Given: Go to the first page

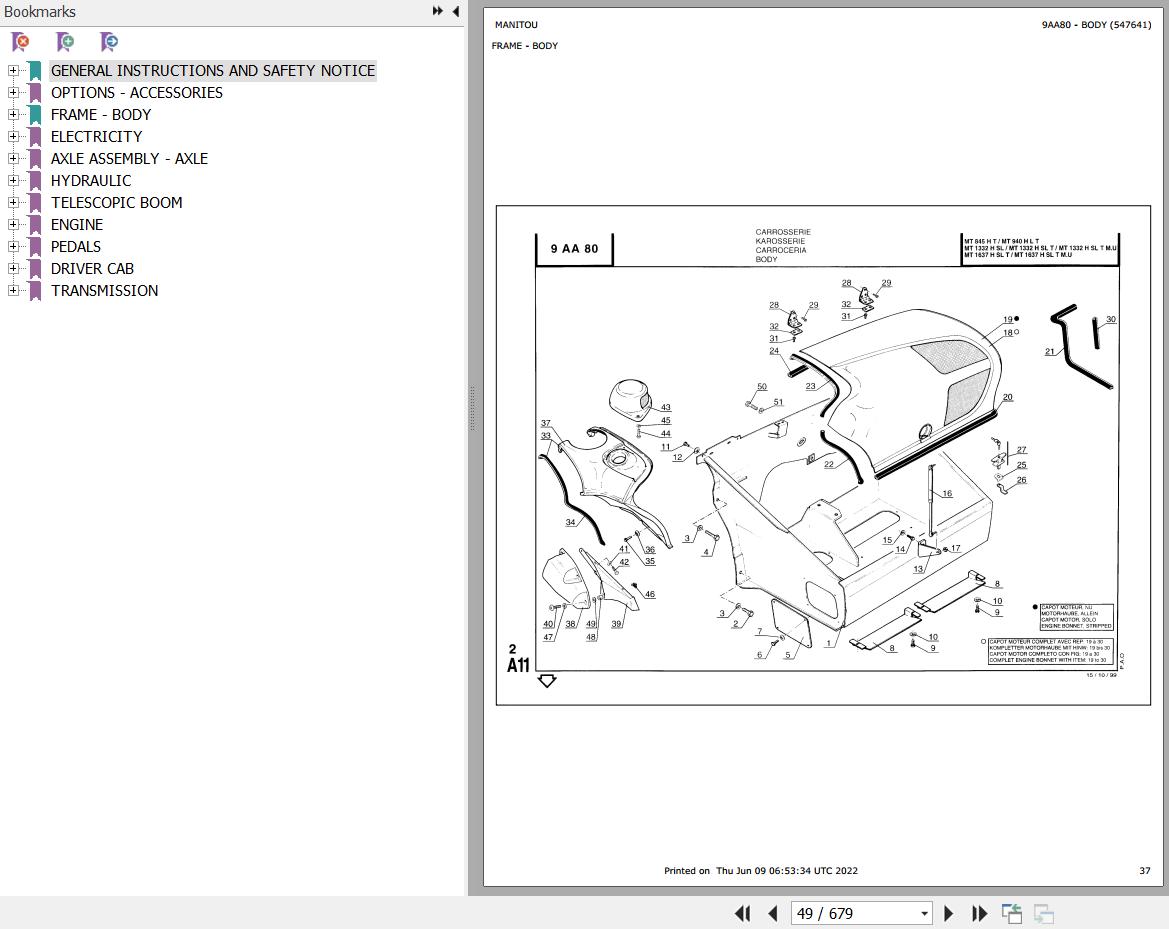Looking at the screenshot, I should pyautogui.click(x=743, y=913).
